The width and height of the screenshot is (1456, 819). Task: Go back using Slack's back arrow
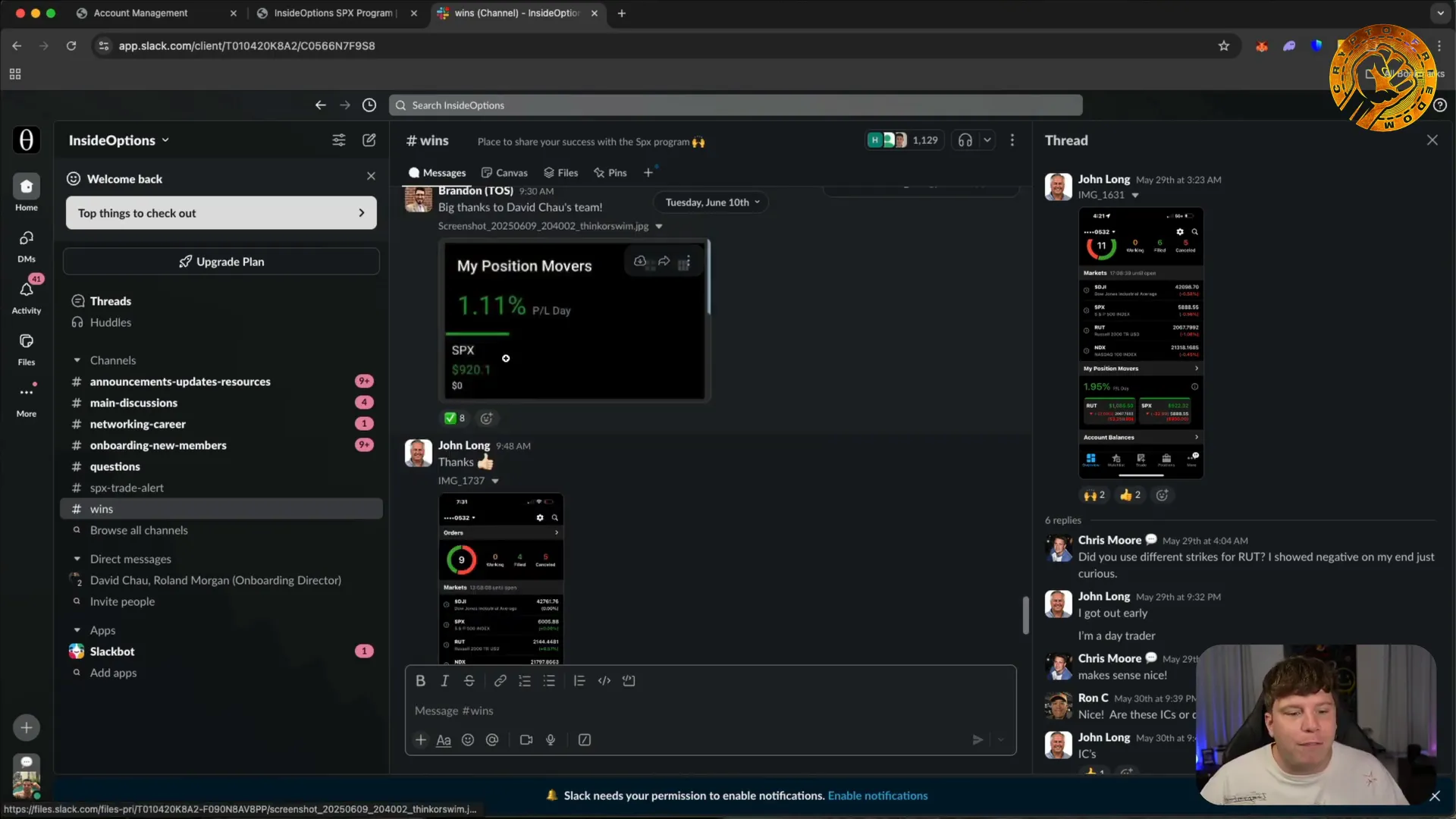[321, 105]
